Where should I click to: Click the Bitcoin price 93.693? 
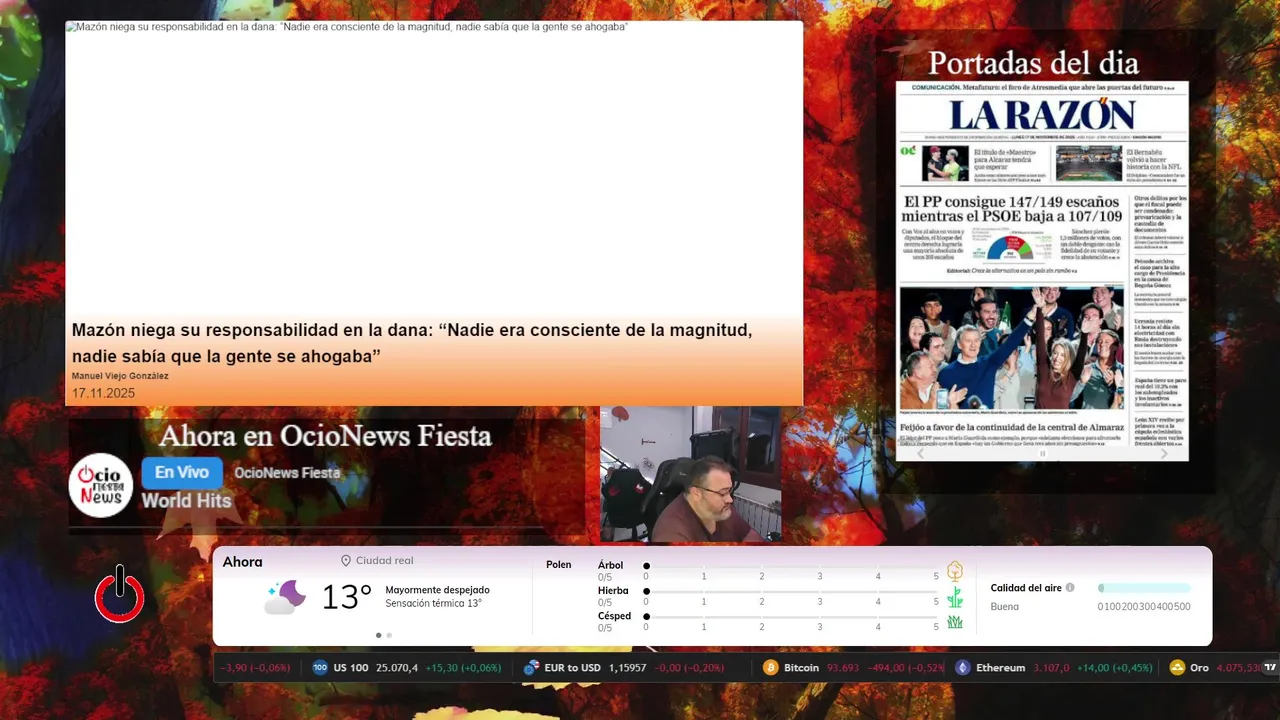[843, 668]
